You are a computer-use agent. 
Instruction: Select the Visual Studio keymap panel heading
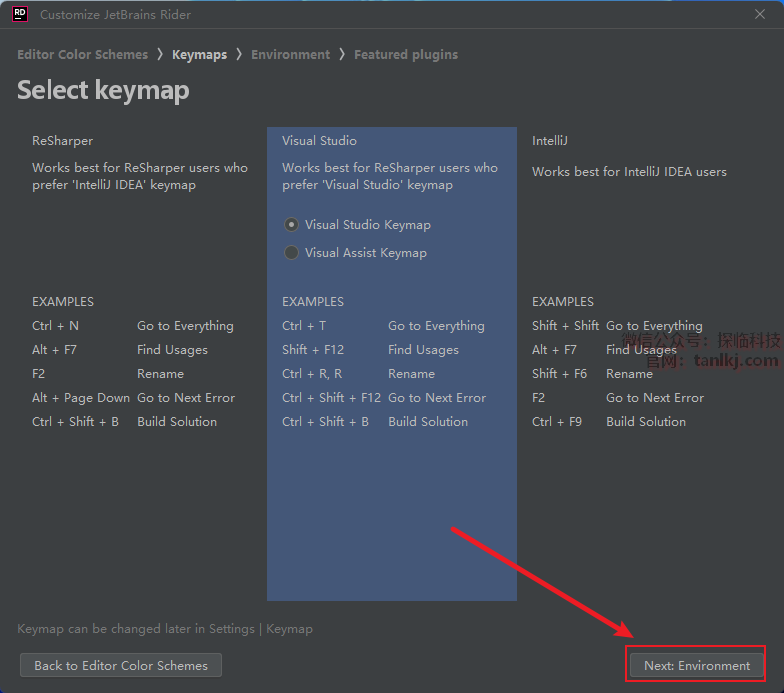click(319, 141)
